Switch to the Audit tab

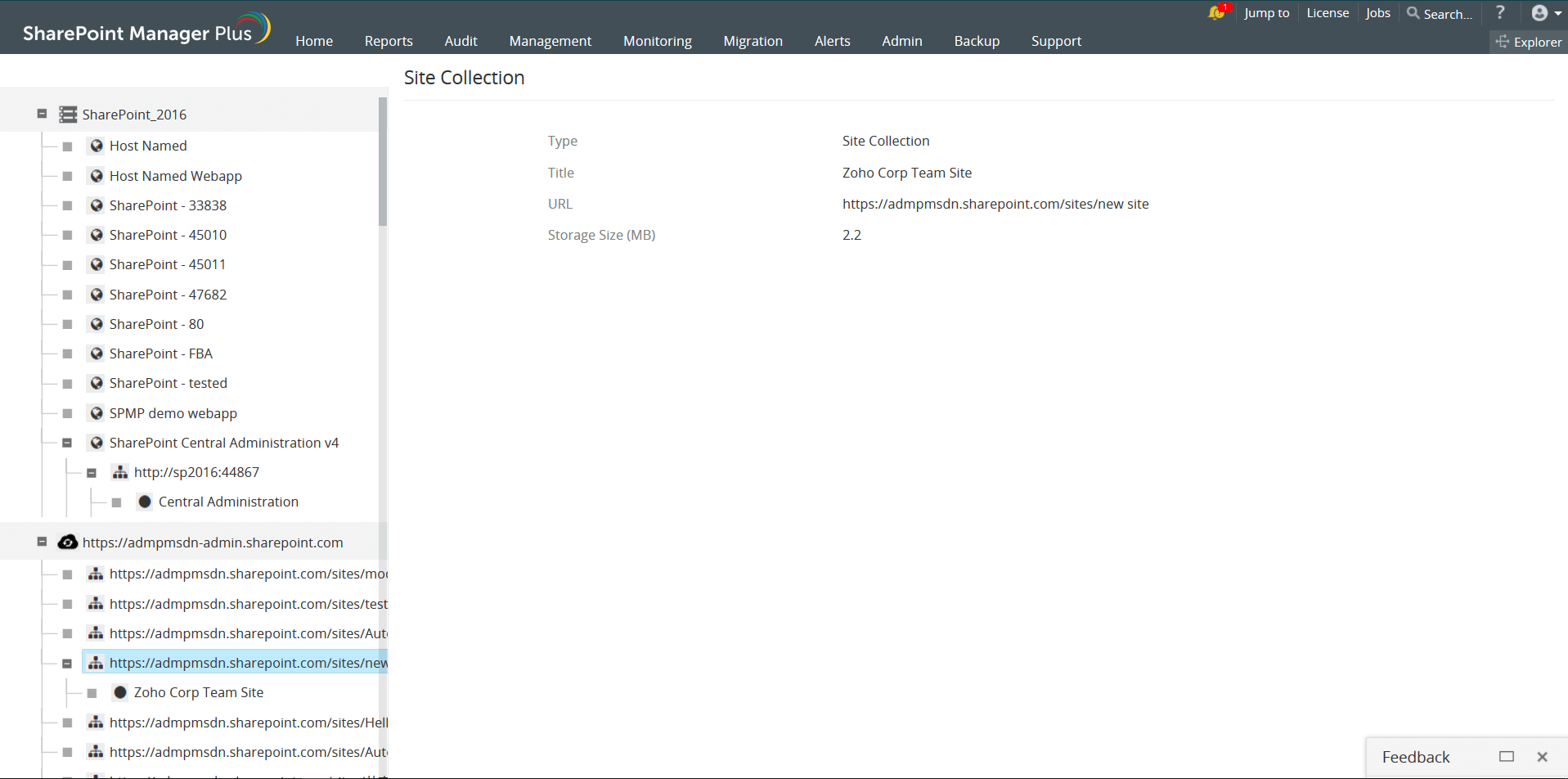pos(461,41)
